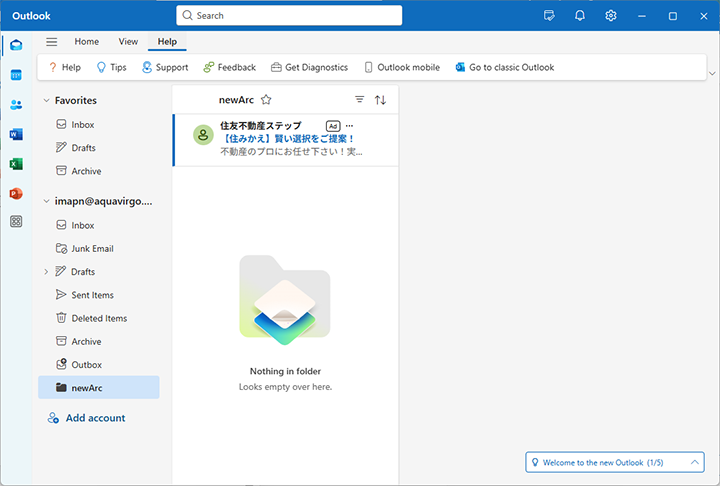Viewport: 720px width, 486px height.
Task: Click Support in the ribbon
Action: pyautogui.click(x=165, y=68)
